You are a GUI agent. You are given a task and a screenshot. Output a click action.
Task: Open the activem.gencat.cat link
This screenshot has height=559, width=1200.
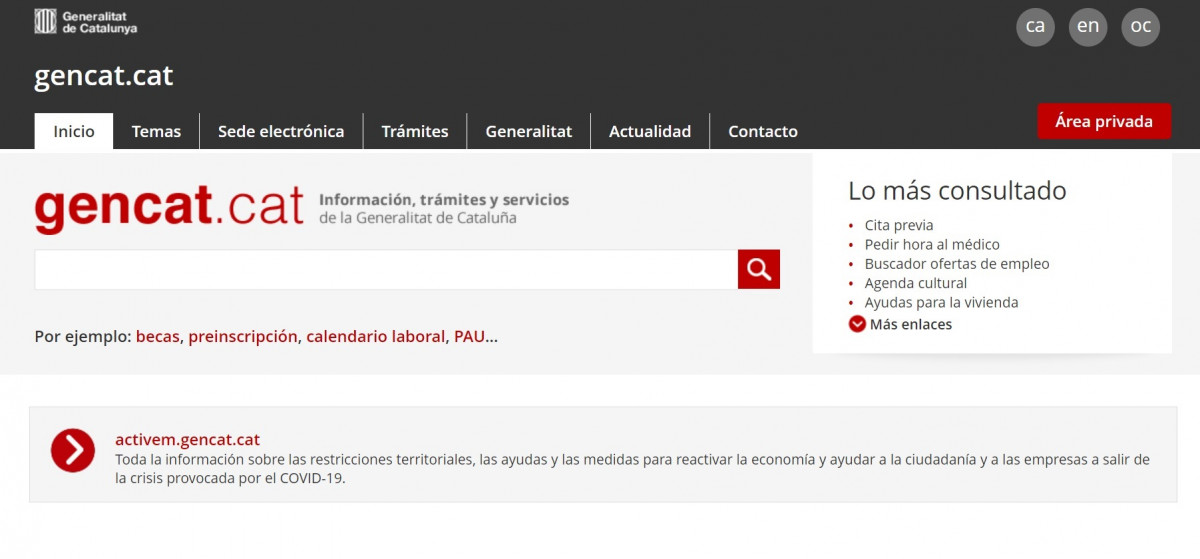pos(187,439)
